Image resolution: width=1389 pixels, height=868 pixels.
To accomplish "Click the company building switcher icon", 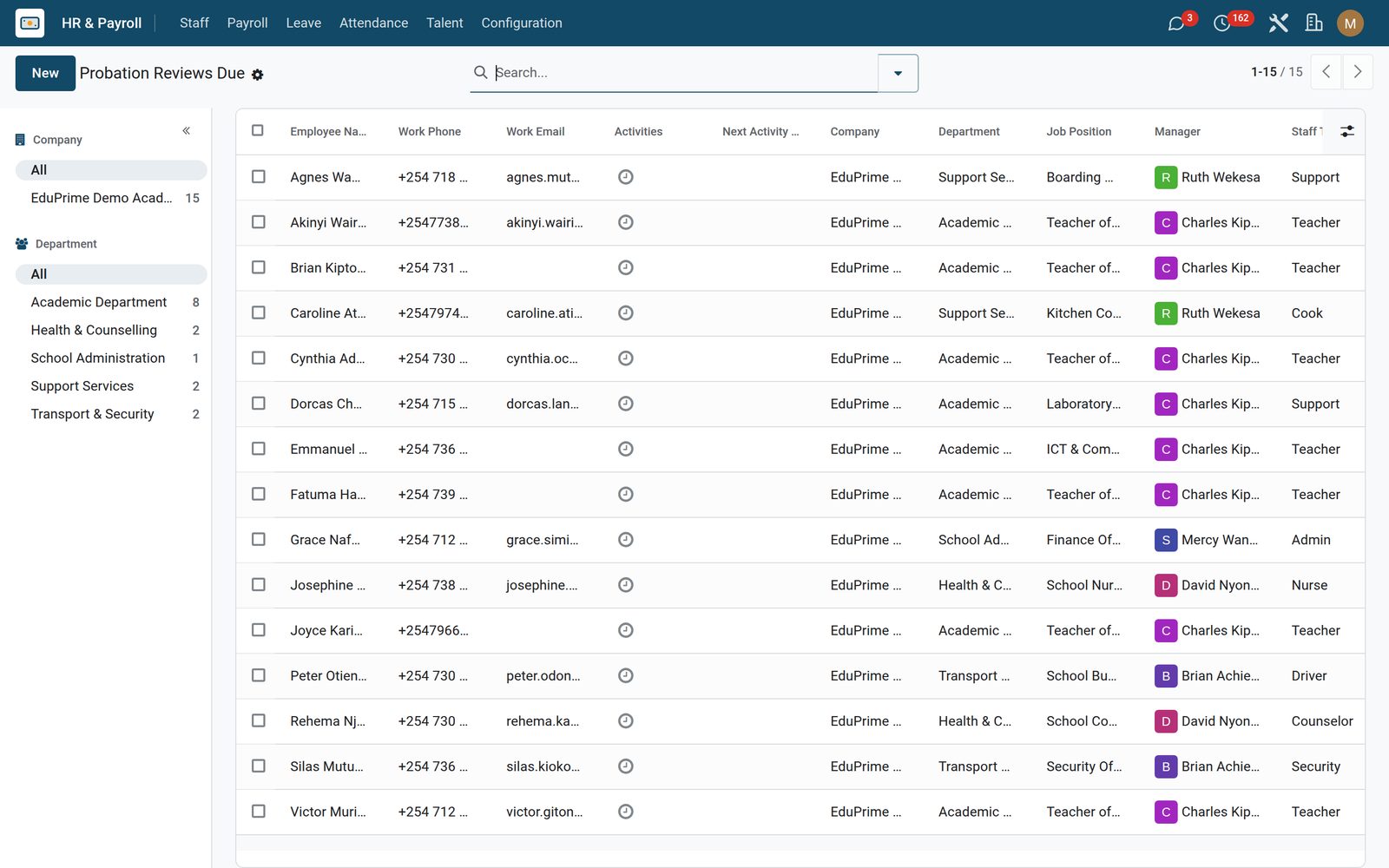I will (x=1314, y=23).
